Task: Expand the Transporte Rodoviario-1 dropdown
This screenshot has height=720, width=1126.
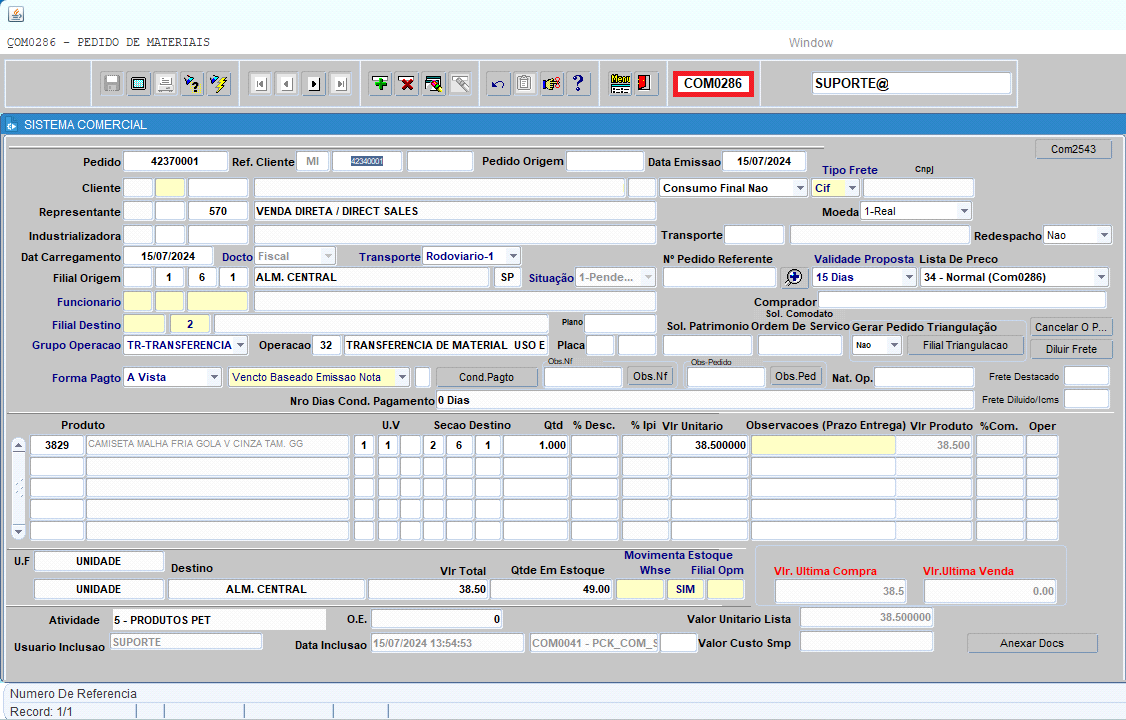Action: (513, 256)
